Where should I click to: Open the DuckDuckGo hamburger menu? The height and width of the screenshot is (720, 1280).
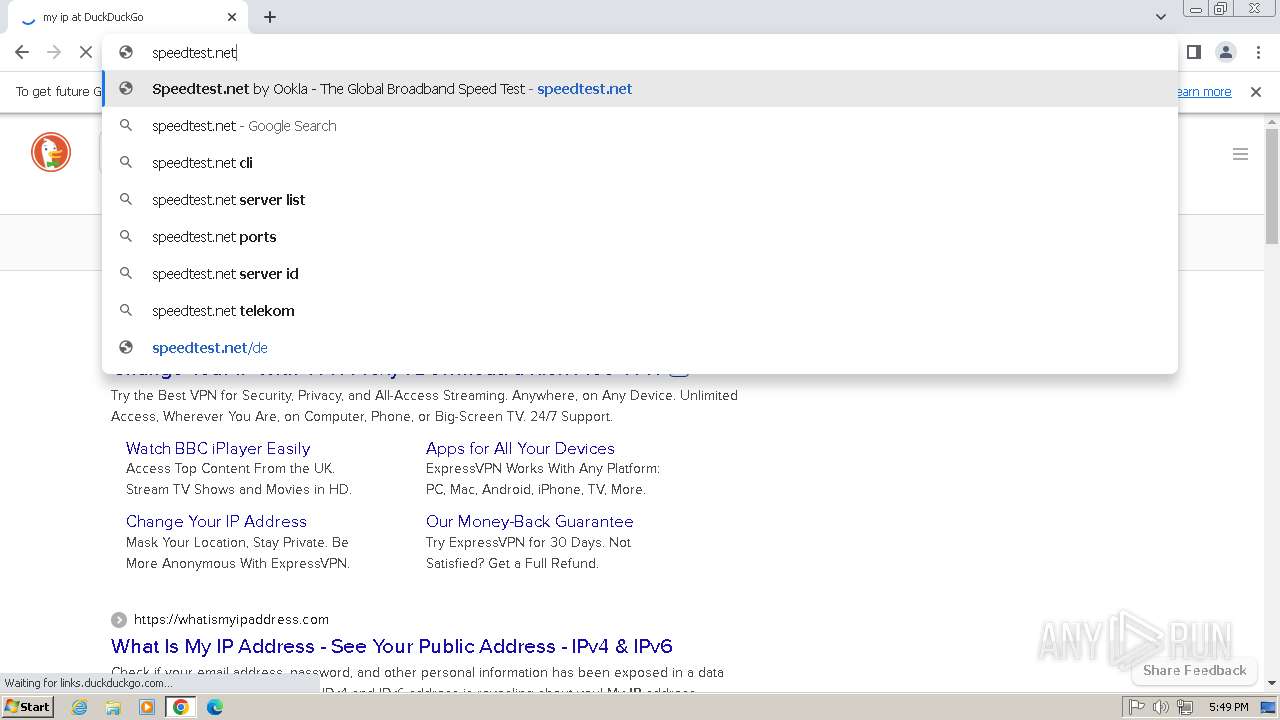coord(1240,154)
